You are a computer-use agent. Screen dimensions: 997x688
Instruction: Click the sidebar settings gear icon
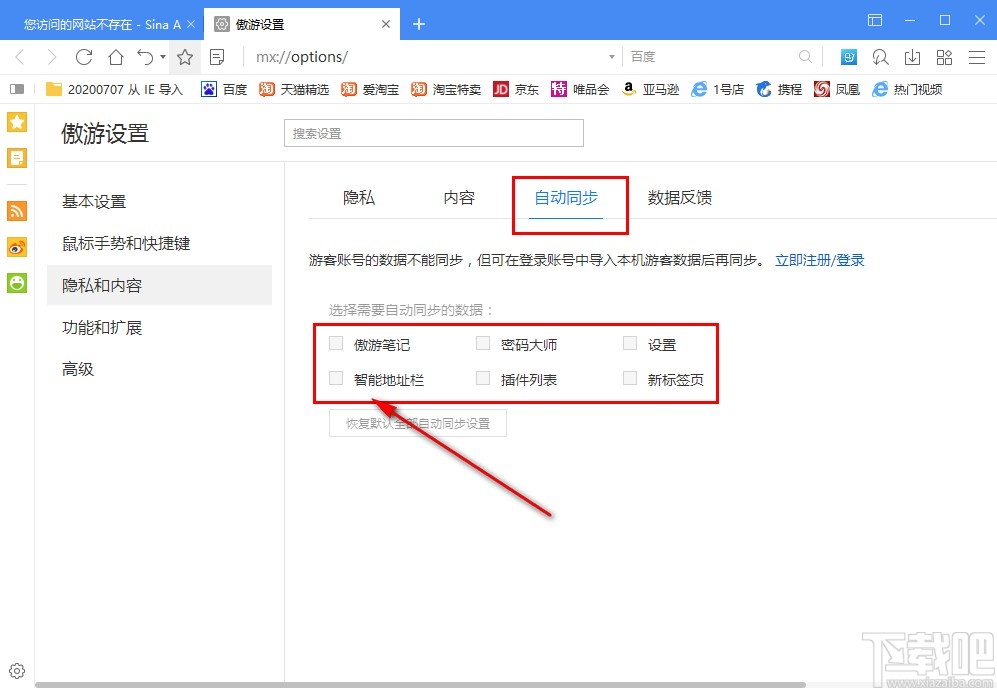[x=17, y=671]
